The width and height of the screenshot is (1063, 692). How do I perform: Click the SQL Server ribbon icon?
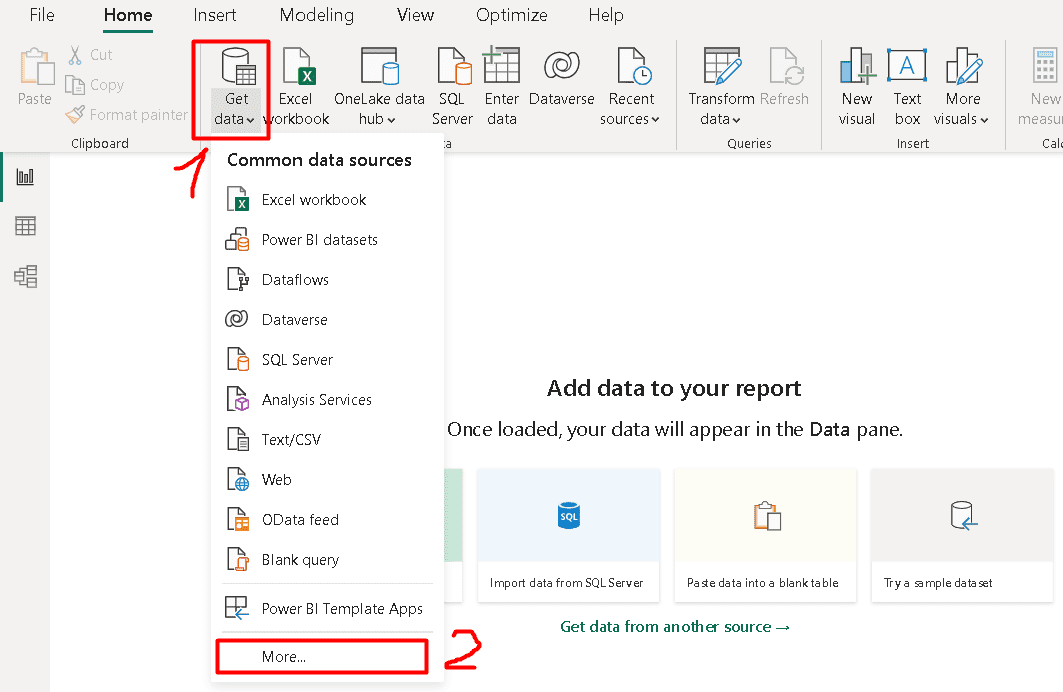[452, 87]
